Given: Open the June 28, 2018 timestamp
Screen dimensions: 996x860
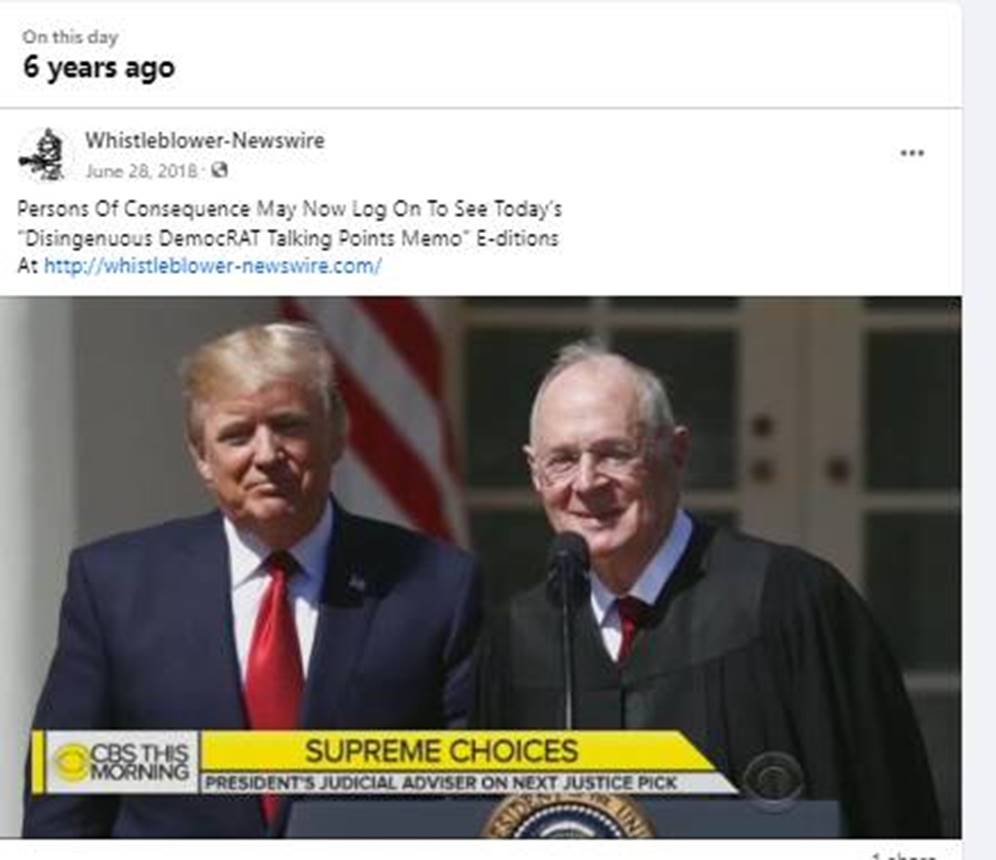Looking at the screenshot, I should click(x=141, y=171).
